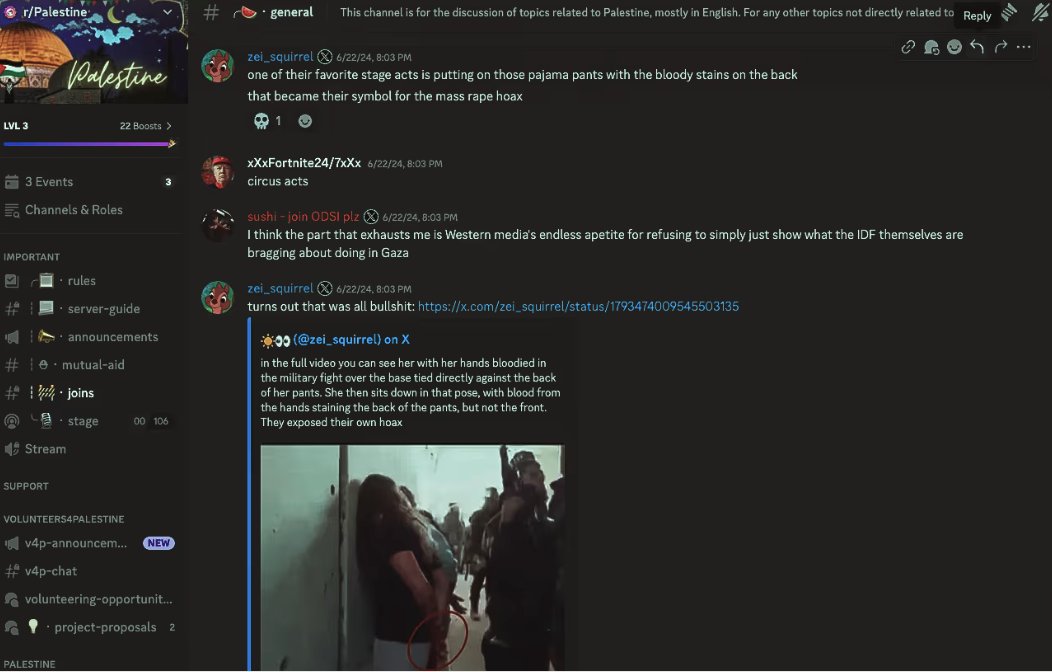Screen dimensions: 1052x672
Task: Toggle the skull reaction on message
Action: [x=268, y=121]
